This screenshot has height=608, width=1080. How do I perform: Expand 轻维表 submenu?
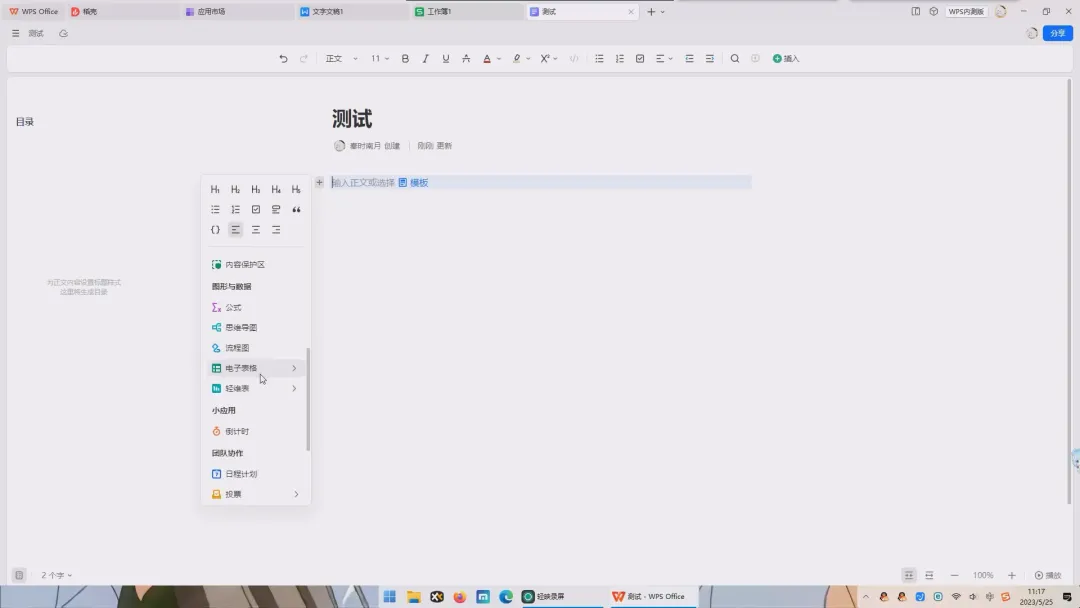tap(256, 388)
